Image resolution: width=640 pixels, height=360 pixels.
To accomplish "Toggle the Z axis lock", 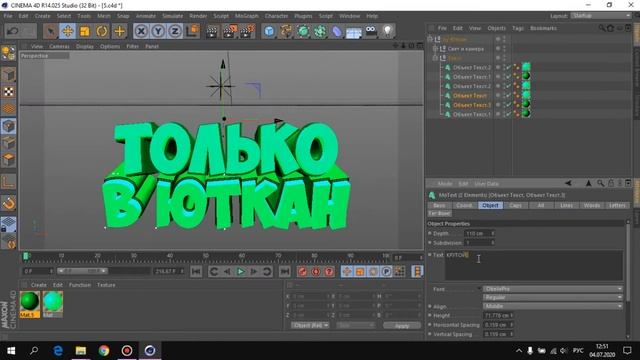I will click(x=175, y=31).
